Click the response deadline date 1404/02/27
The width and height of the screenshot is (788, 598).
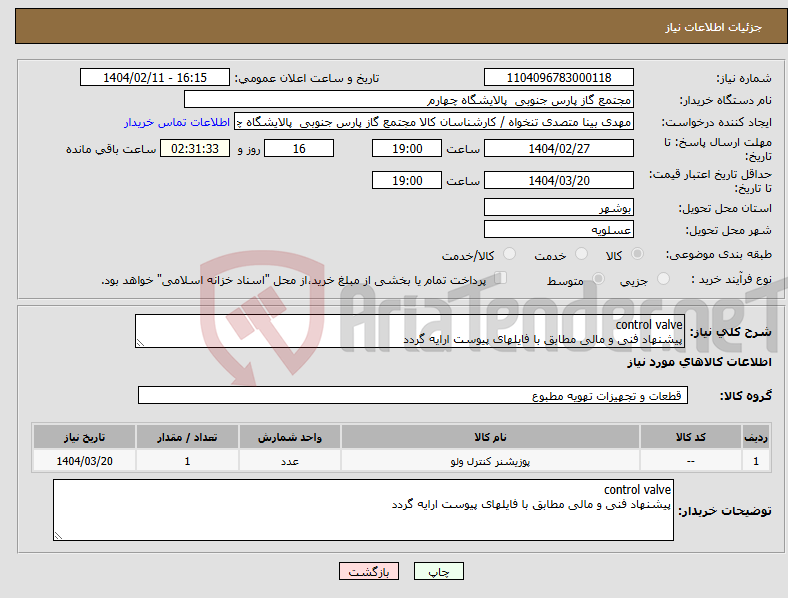click(558, 148)
